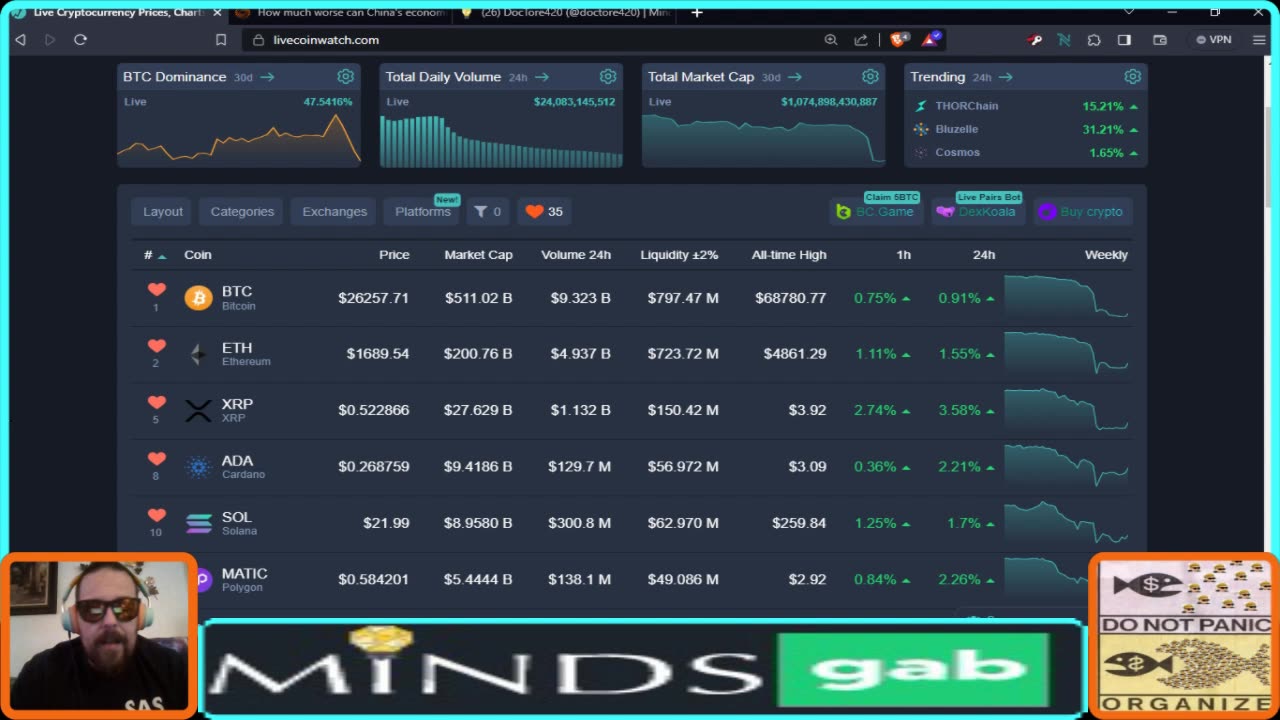This screenshot has height=720, width=1280.
Task: Click the Buy crypto button
Action: pyautogui.click(x=1081, y=211)
